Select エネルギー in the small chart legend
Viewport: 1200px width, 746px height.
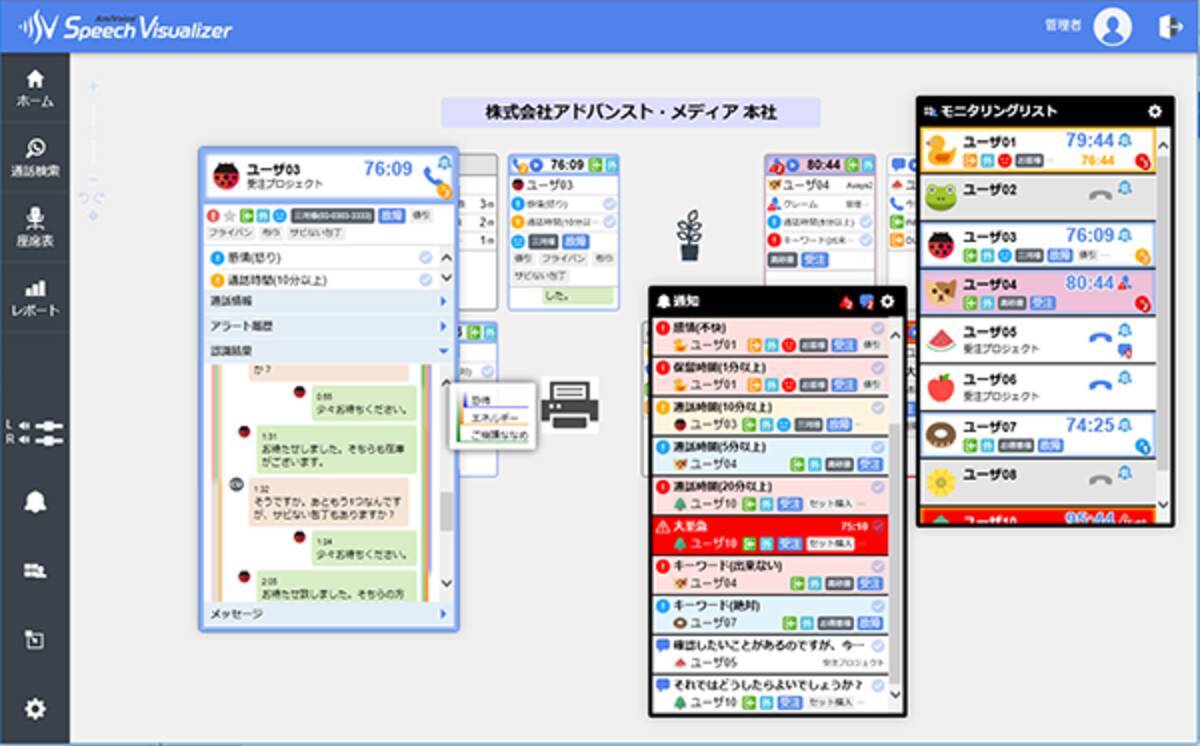coord(494,417)
